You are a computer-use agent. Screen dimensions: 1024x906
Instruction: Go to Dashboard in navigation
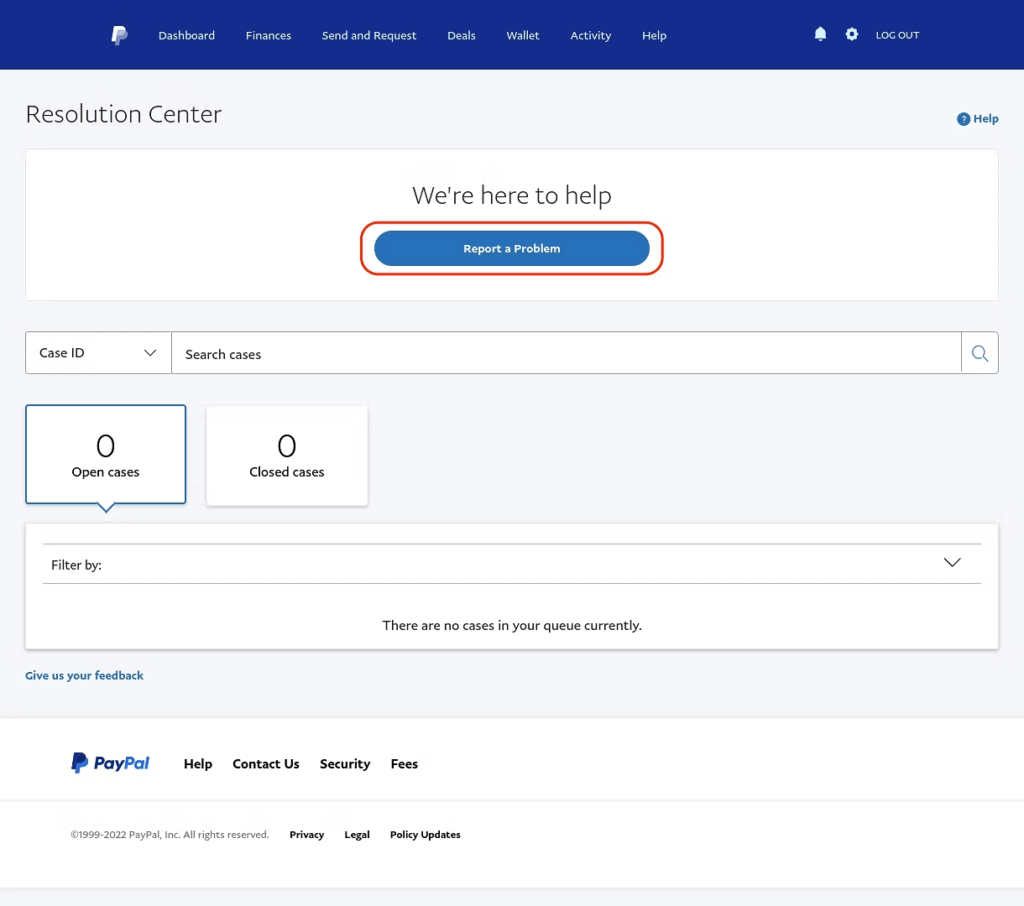[x=186, y=35]
